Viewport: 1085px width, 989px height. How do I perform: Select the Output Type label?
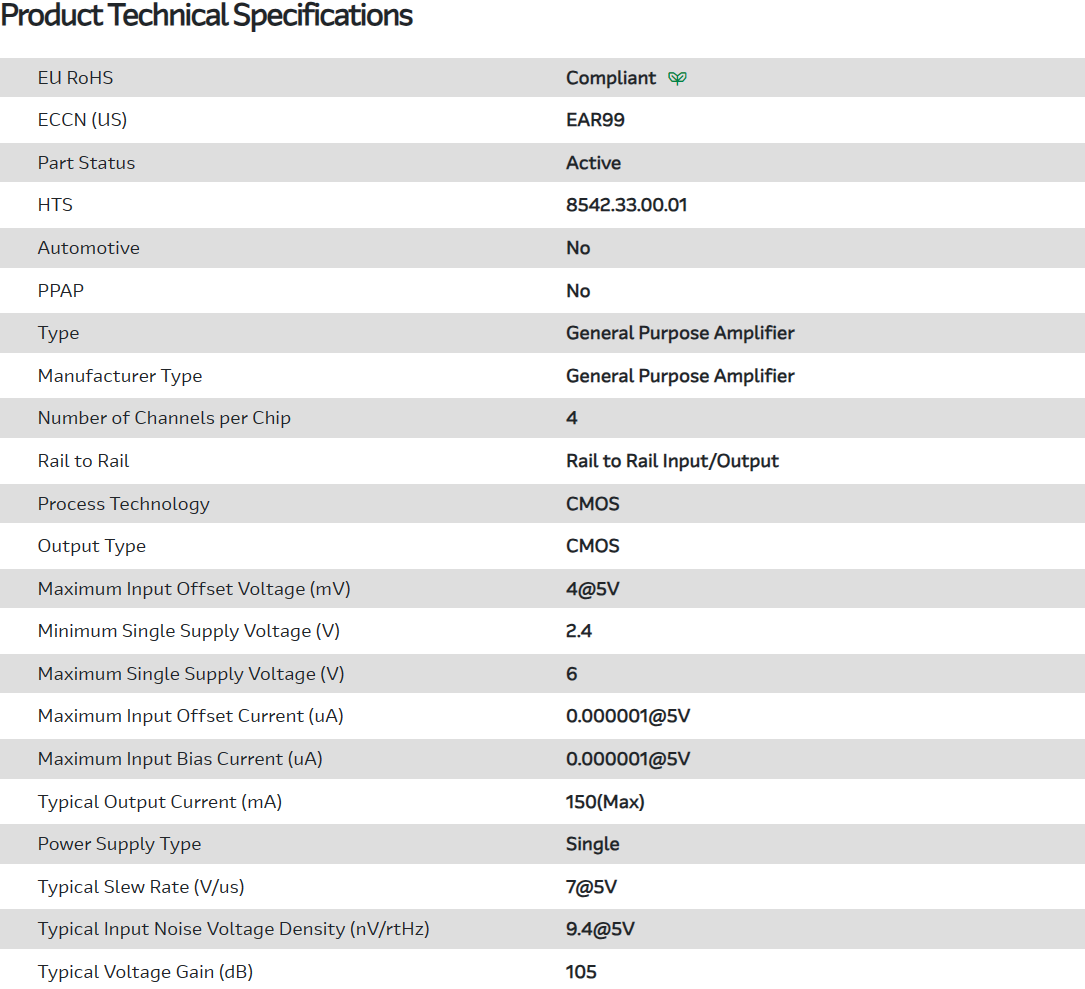pos(92,546)
